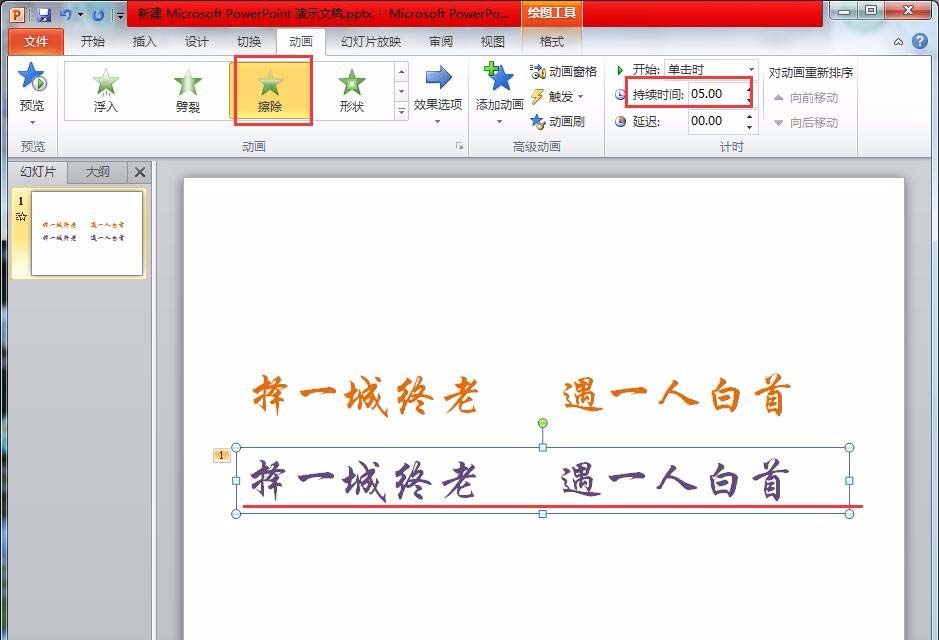Screen dimensions: 939x640
Task: Click the green rotation handle of textbox
Action: pyautogui.click(x=543, y=423)
